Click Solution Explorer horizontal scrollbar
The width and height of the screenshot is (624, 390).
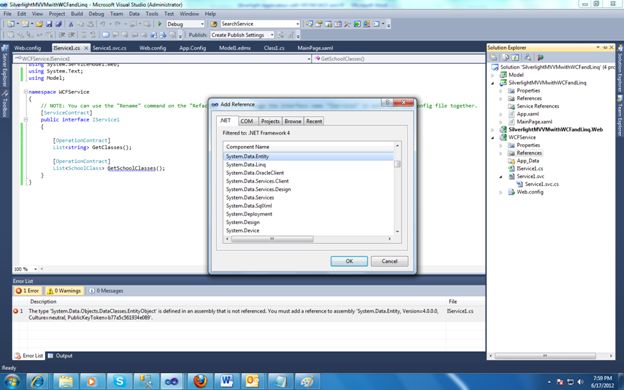point(551,356)
